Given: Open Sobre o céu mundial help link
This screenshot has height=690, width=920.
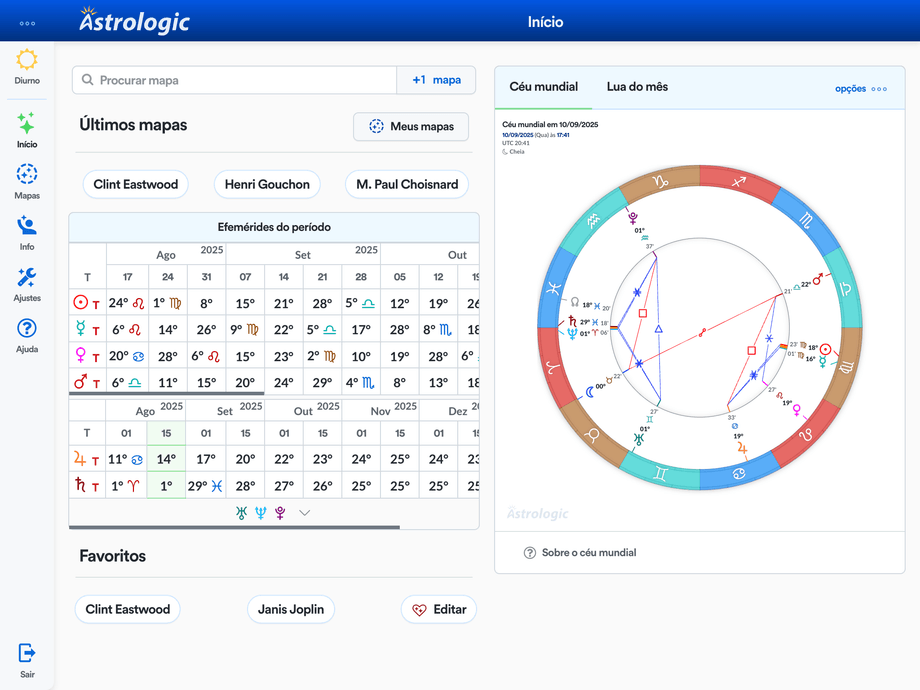Looking at the screenshot, I should (589, 553).
